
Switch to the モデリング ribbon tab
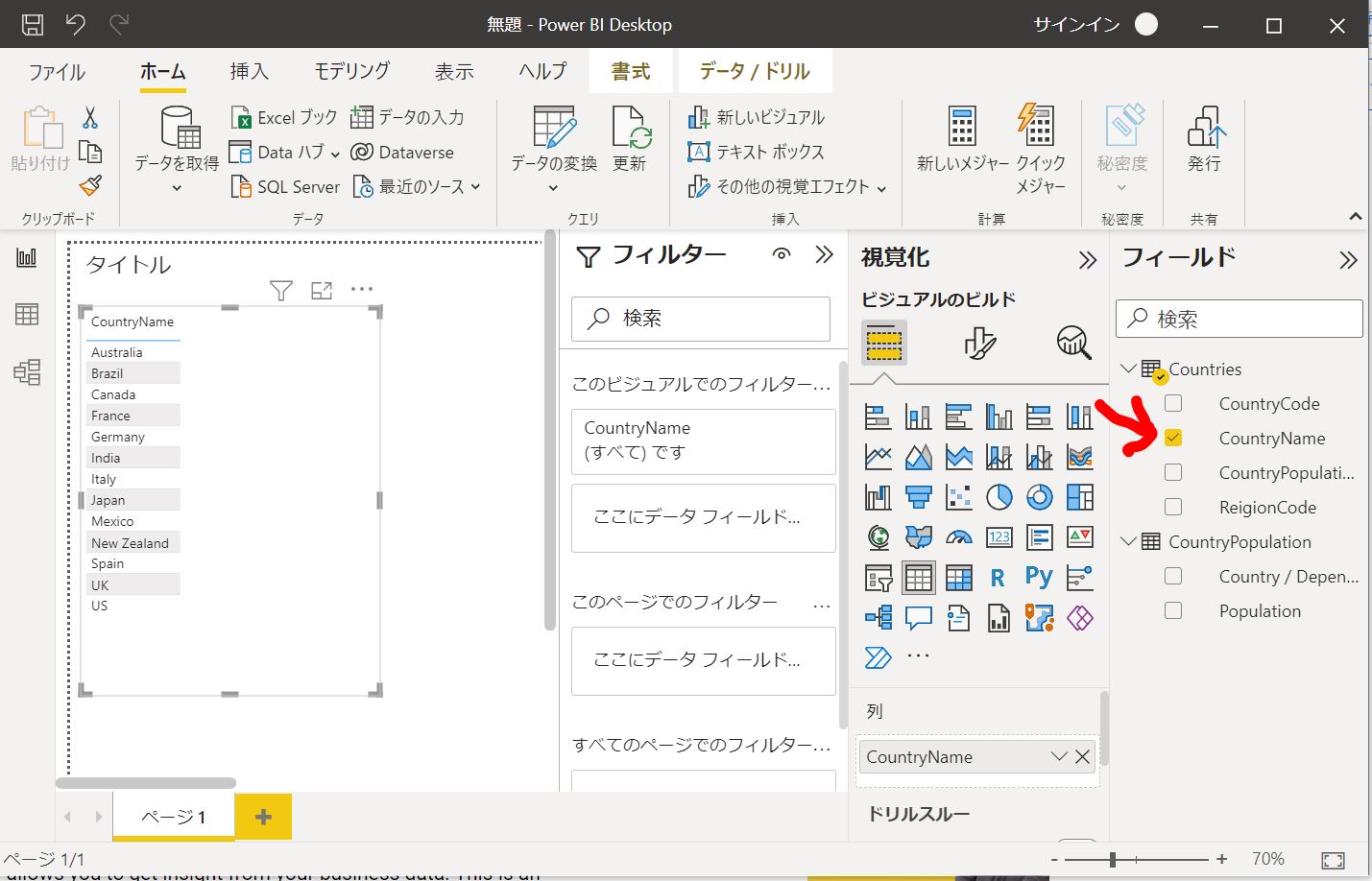[x=352, y=72]
